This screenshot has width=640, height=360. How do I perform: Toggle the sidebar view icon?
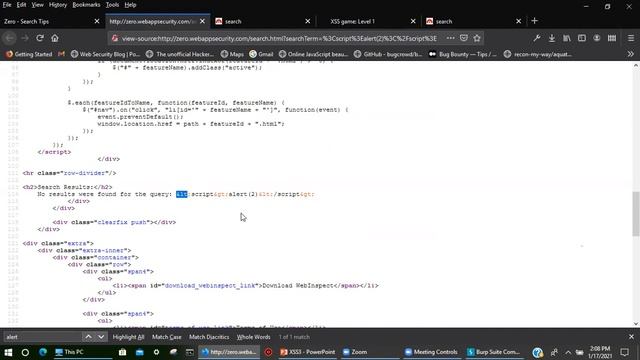click(582, 38)
